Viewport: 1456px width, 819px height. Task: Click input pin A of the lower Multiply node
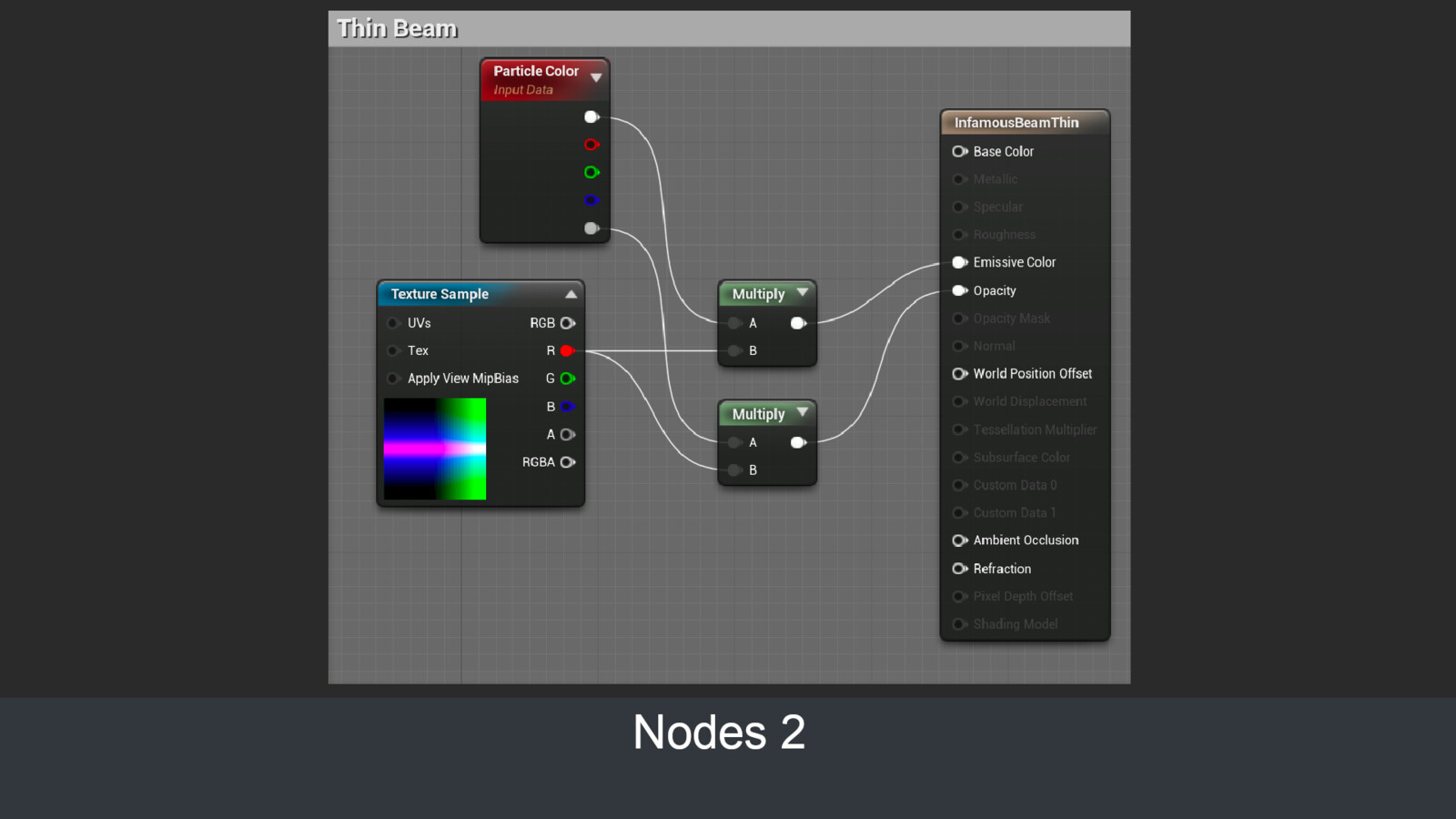734,442
